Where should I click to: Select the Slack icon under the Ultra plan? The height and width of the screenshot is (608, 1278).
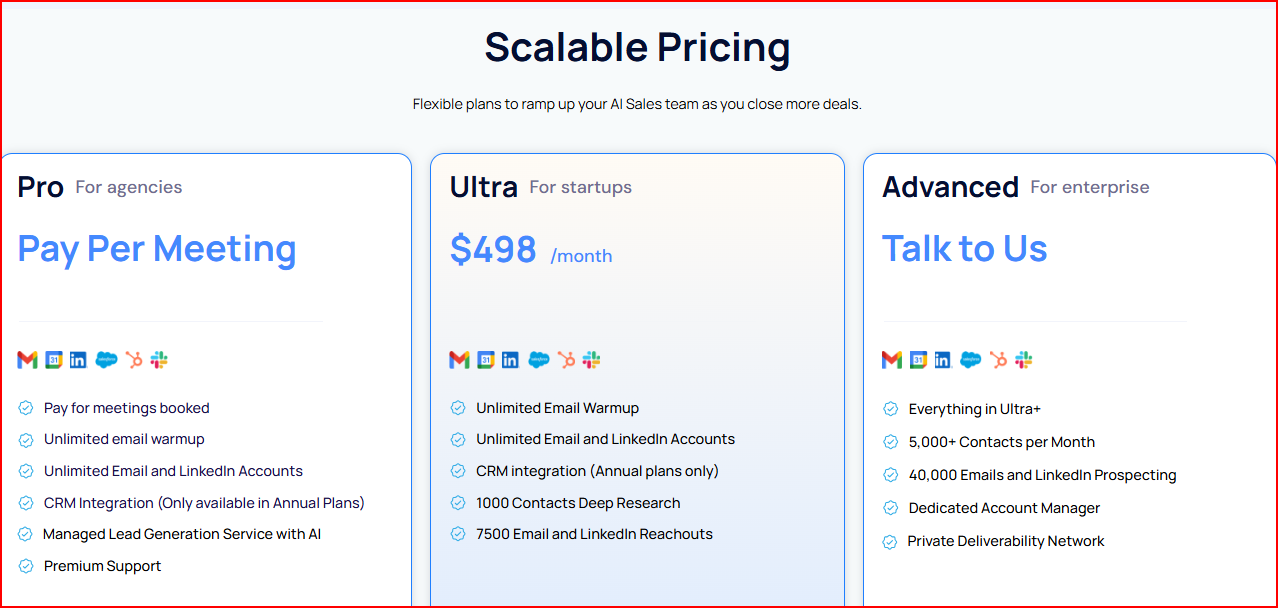point(591,359)
